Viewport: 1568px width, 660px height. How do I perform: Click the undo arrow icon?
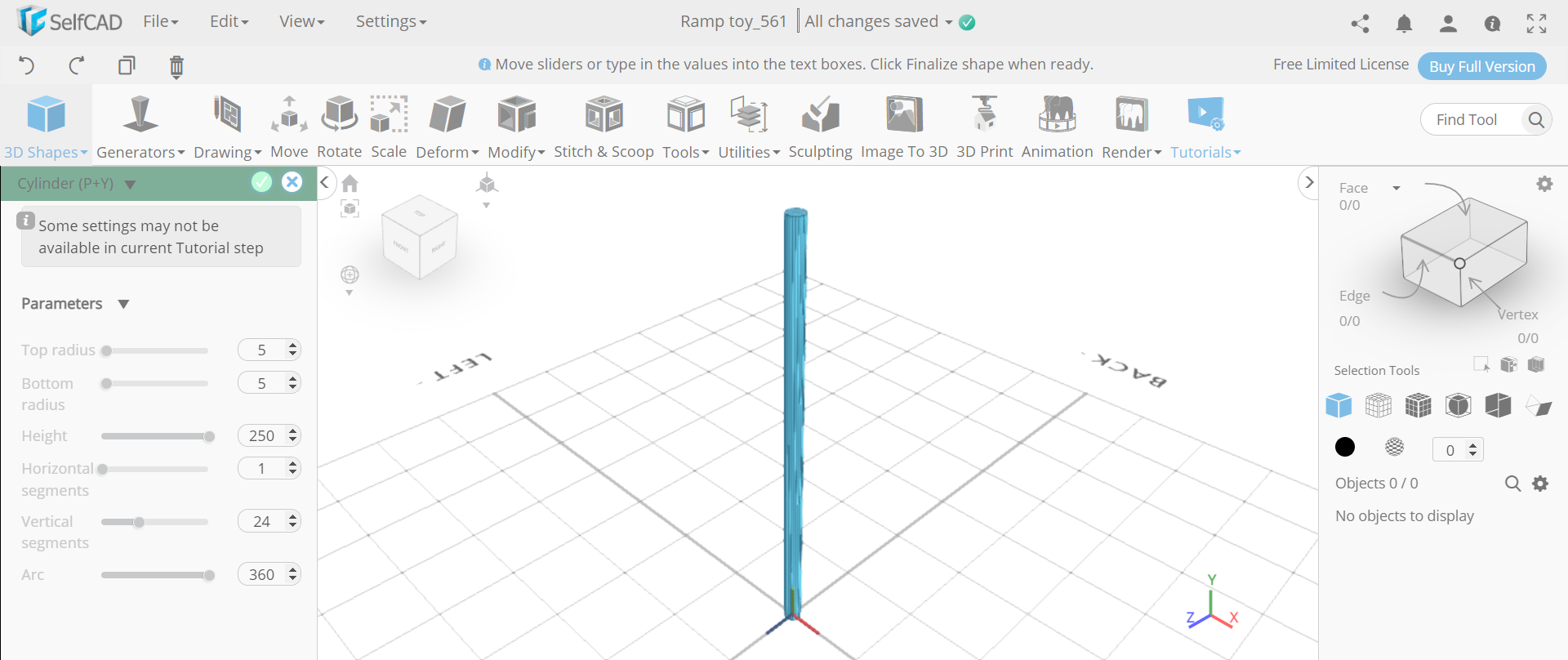[x=27, y=65]
